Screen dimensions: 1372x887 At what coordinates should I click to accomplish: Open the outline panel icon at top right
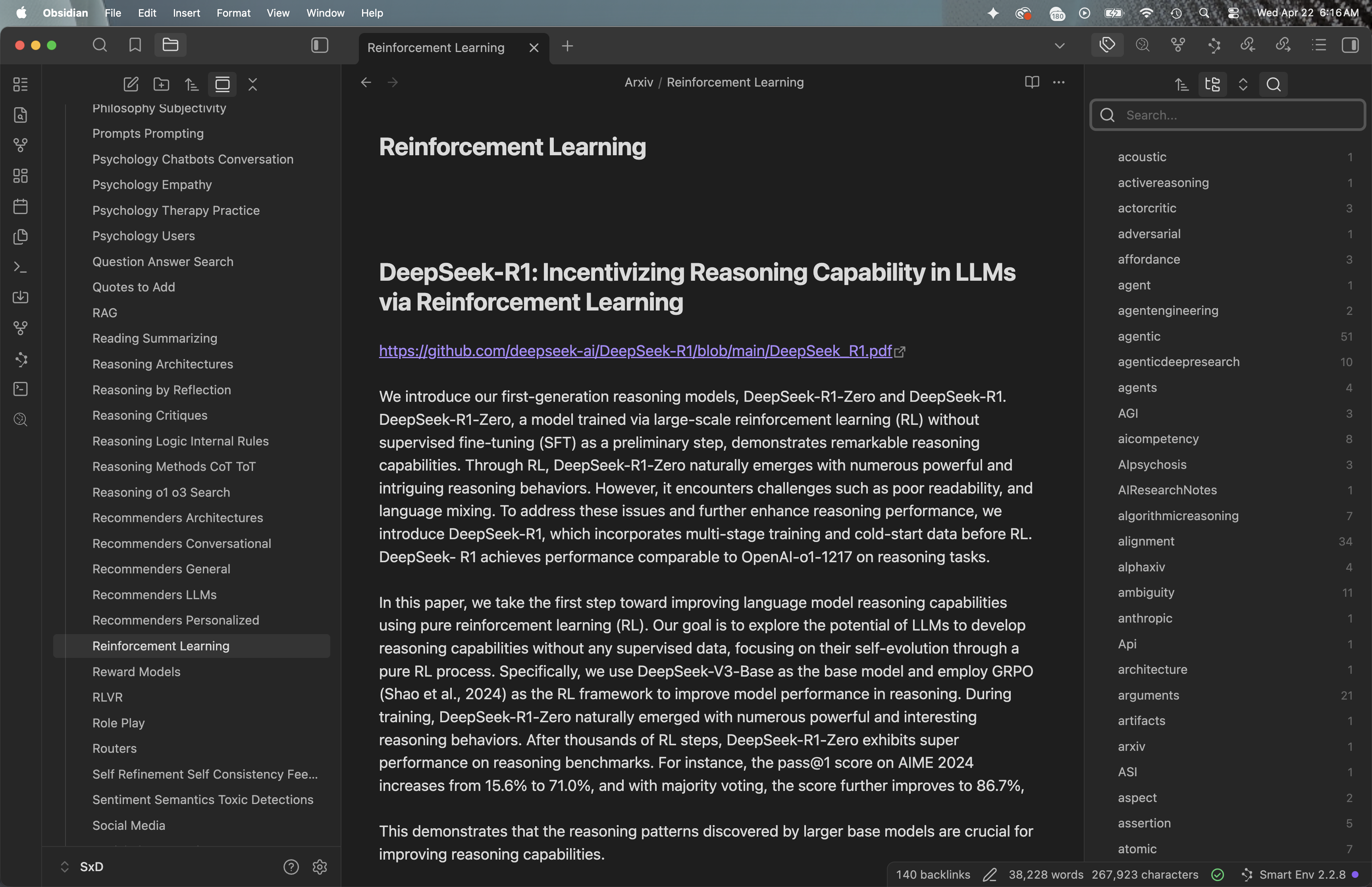pos(1318,45)
